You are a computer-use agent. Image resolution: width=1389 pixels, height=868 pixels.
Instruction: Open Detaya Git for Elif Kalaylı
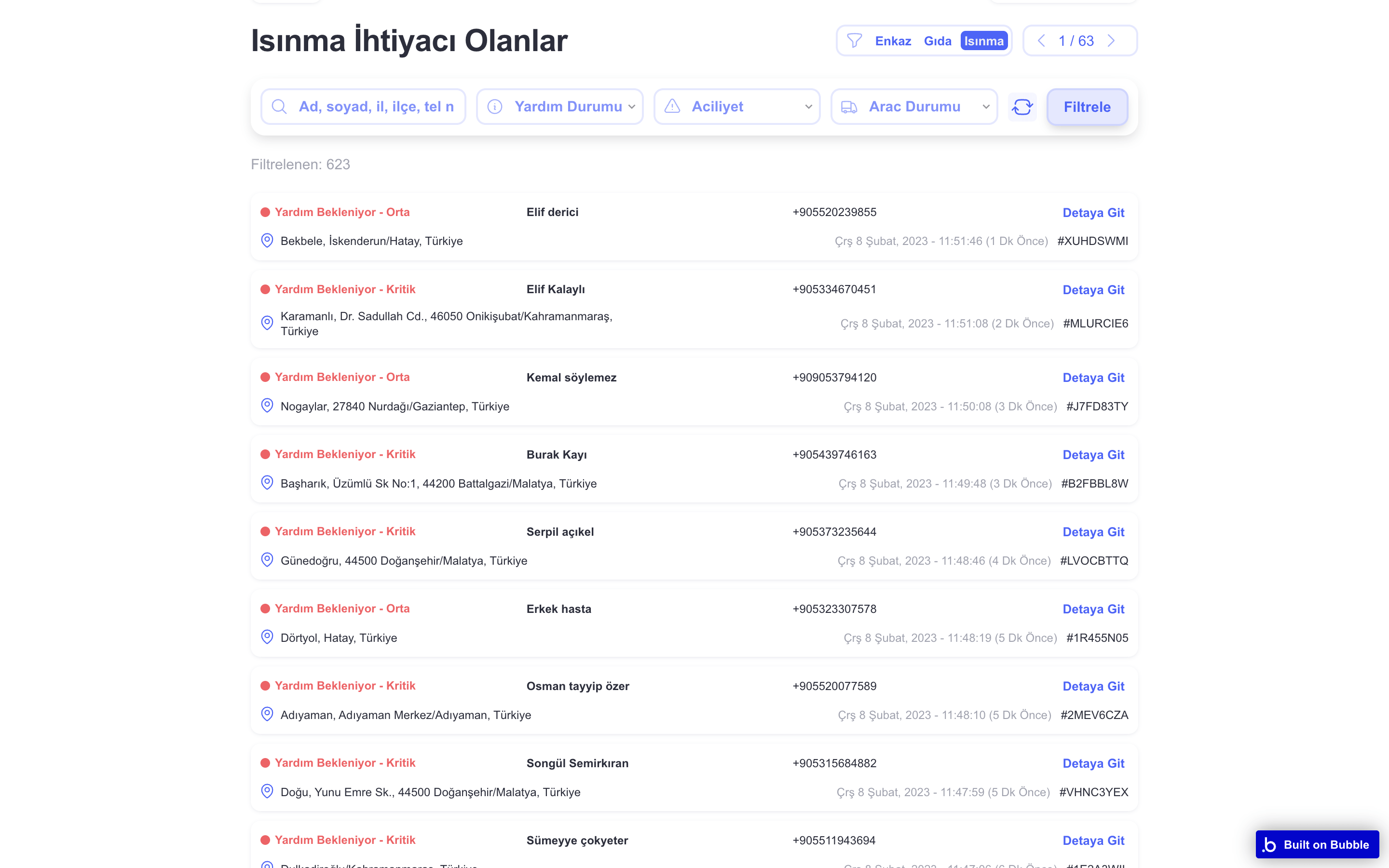[1093, 290]
